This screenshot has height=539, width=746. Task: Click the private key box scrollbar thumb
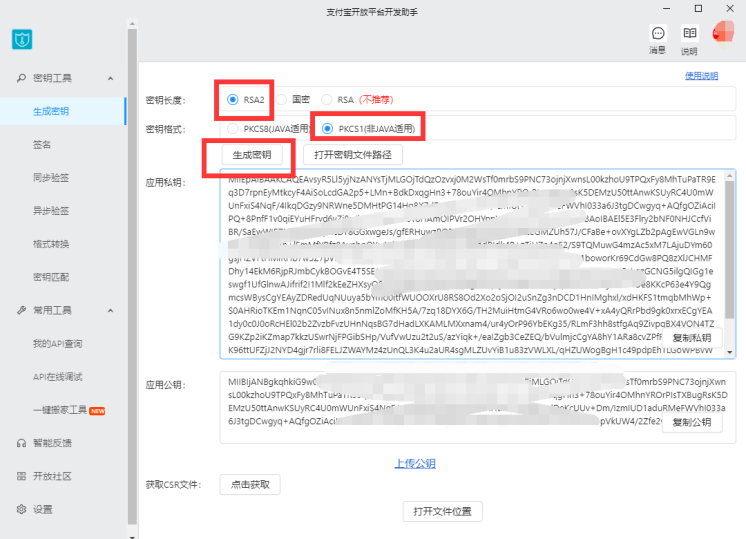[x=730, y=250]
